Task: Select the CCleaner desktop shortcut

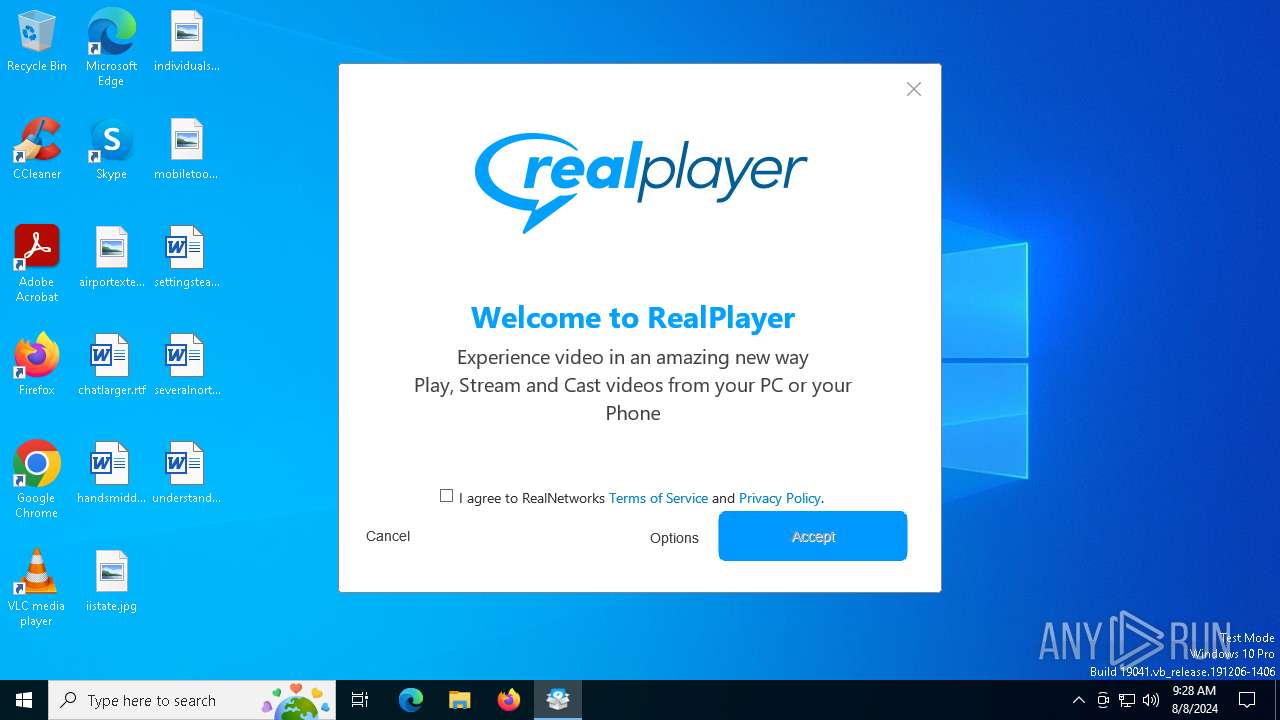Action: (x=37, y=150)
